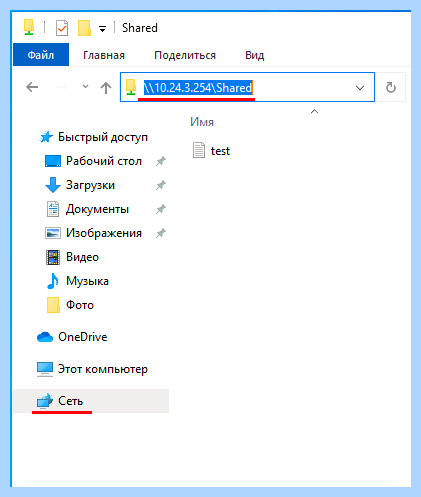Click the Быстрый доступ star icon
421x497 pixels.
pyautogui.click(x=46, y=137)
